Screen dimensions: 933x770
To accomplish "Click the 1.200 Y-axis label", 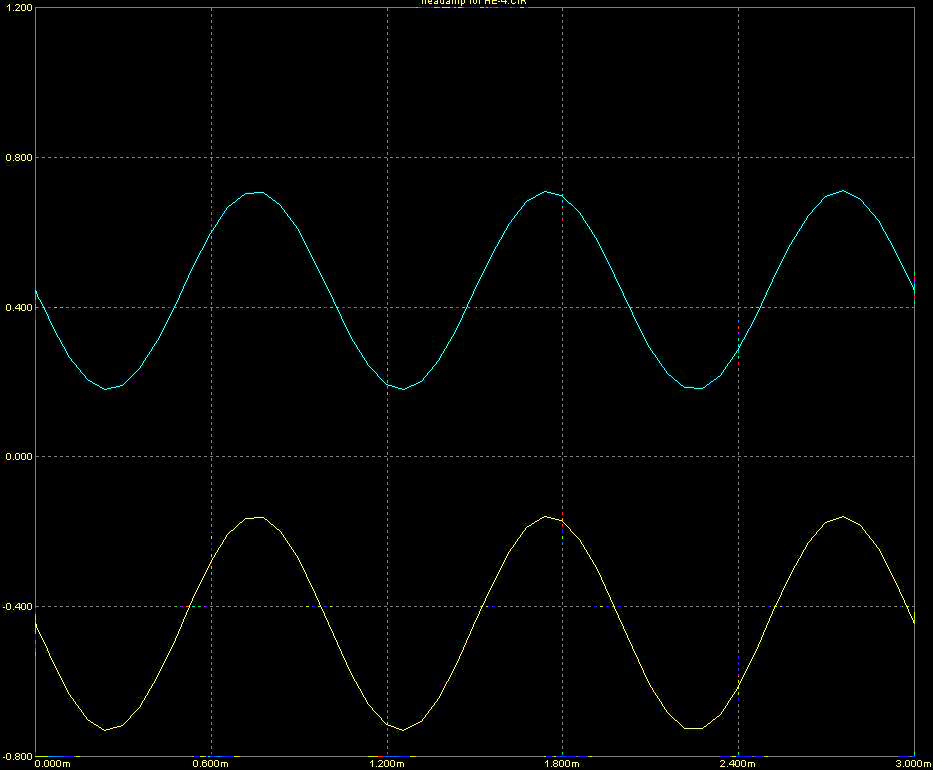I will pos(19,8).
